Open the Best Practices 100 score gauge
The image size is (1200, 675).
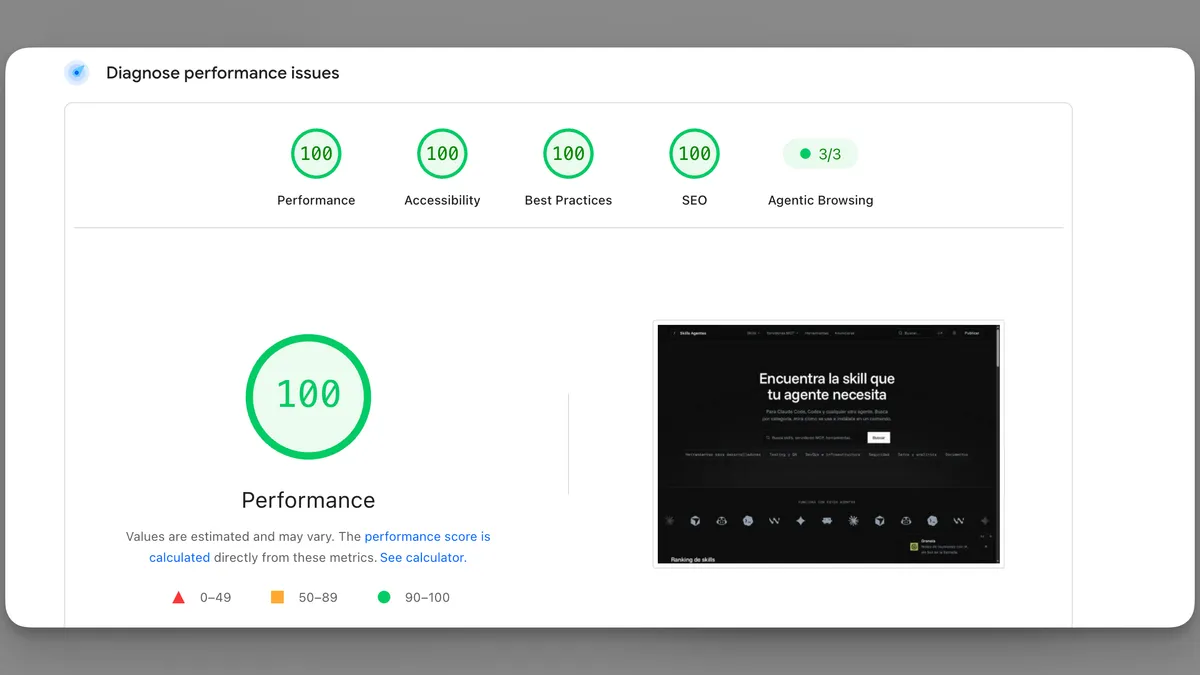[568, 154]
